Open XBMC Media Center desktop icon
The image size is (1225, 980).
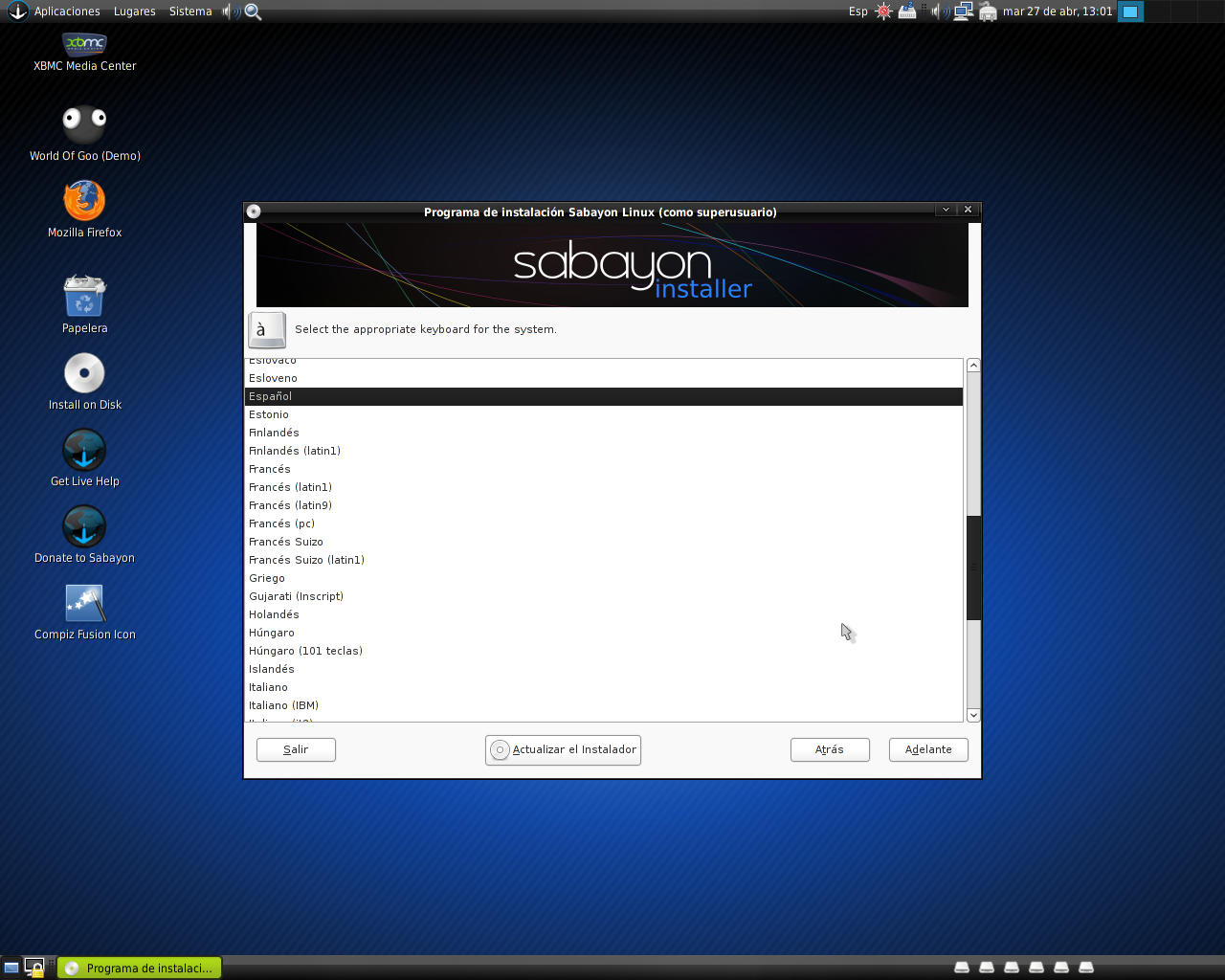tap(84, 45)
